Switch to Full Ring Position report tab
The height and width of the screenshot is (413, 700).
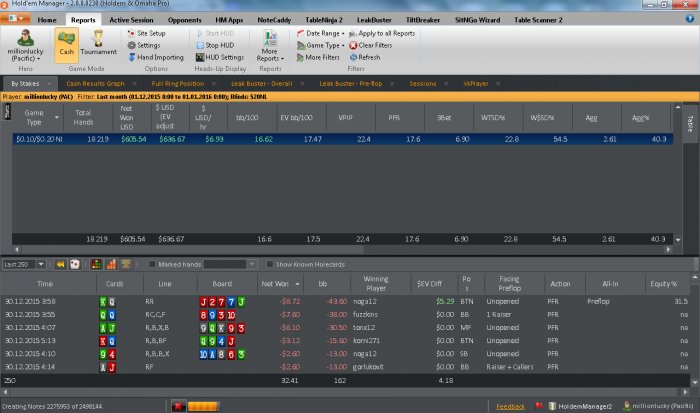(x=178, y=83)
